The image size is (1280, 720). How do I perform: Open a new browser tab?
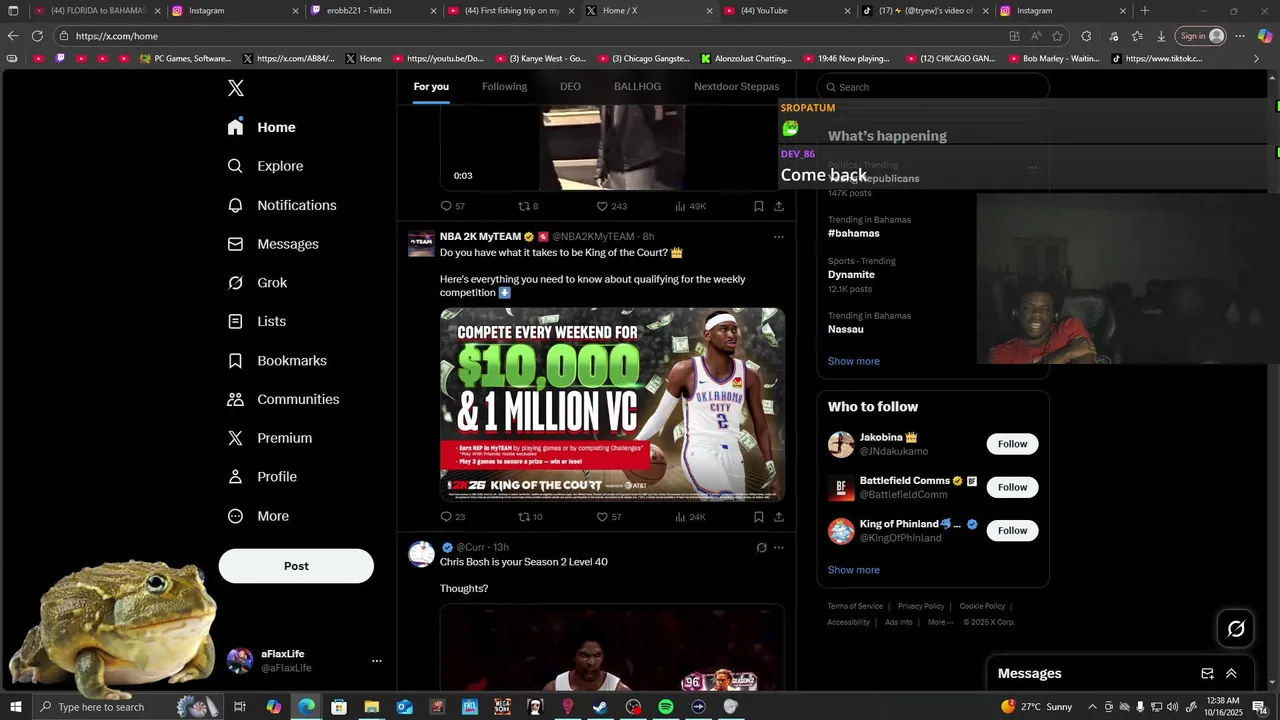pyautogui.click(x=1145, y=10)
